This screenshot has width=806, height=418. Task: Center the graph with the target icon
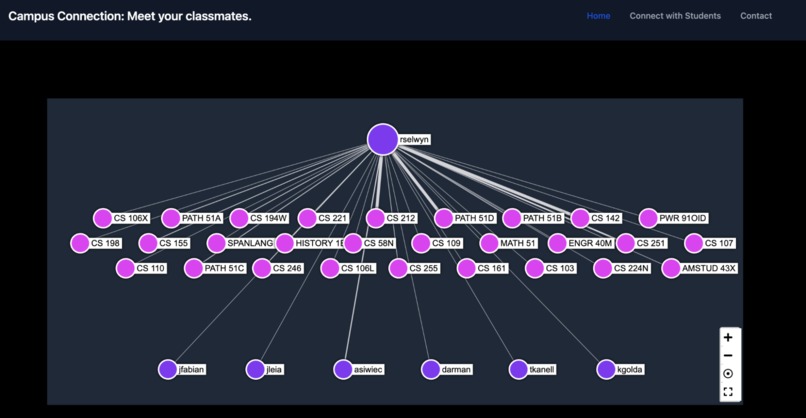pyautogui.click(x=728, y=374)
